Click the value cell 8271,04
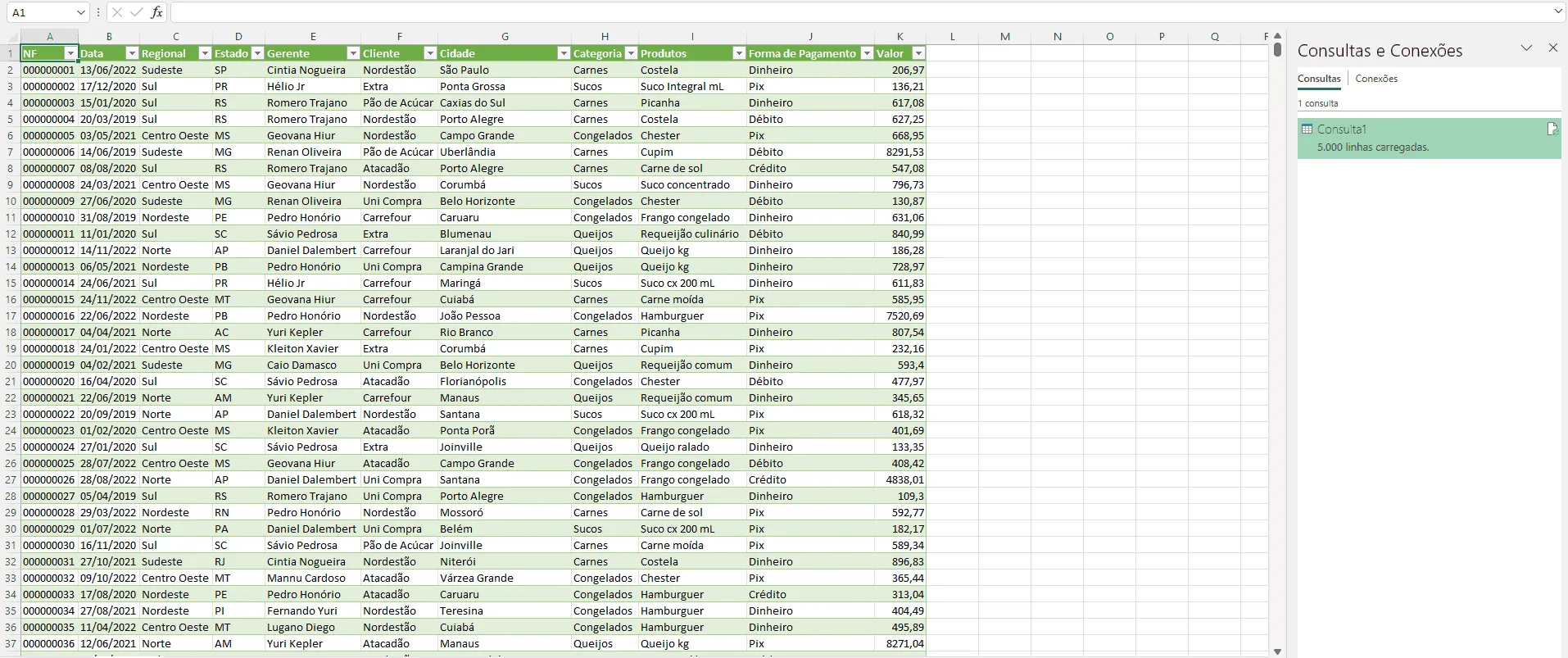This screenshot has height=658, width=1568. click(x=900, y=643)
